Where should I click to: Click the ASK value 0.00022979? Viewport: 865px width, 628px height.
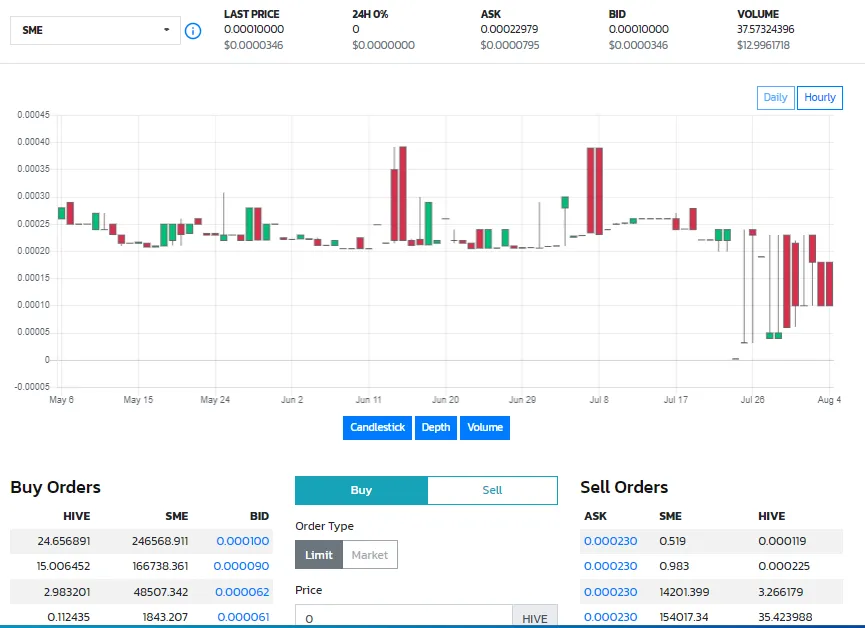509,29
